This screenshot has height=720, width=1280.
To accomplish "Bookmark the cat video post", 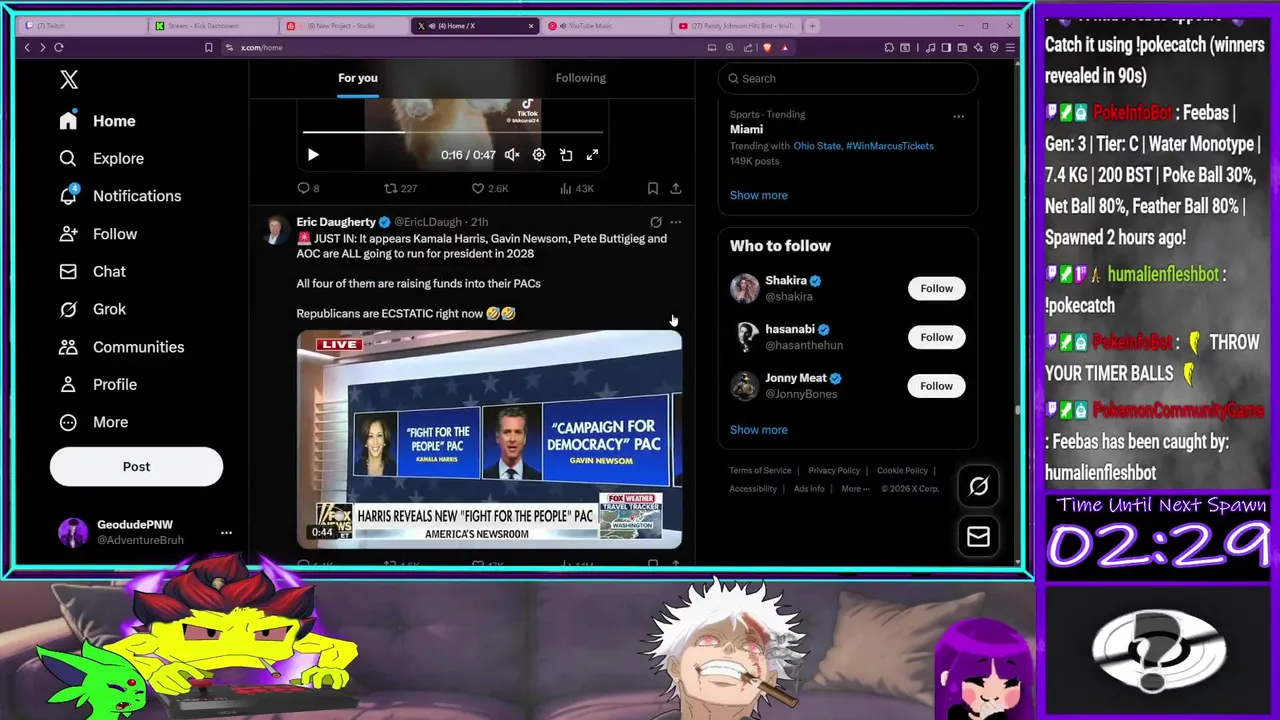I will click(x=653, y=188).
